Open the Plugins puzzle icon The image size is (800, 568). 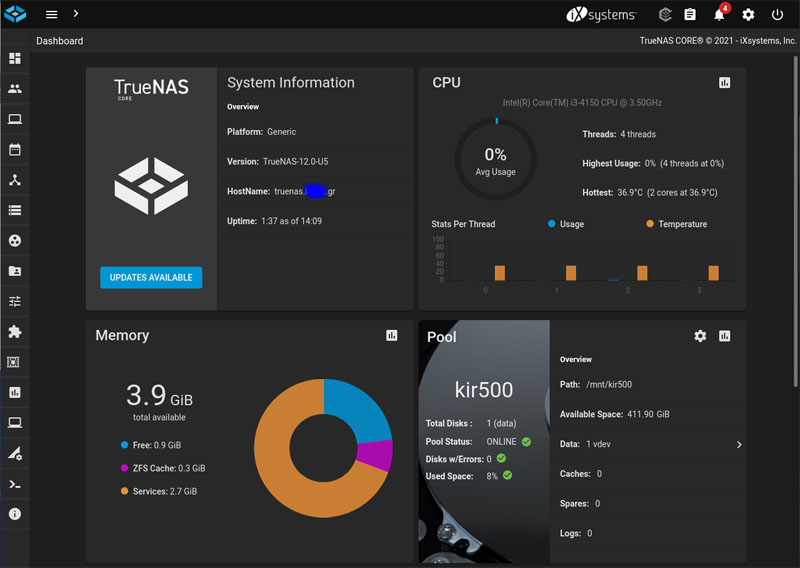tap(15, 332)
